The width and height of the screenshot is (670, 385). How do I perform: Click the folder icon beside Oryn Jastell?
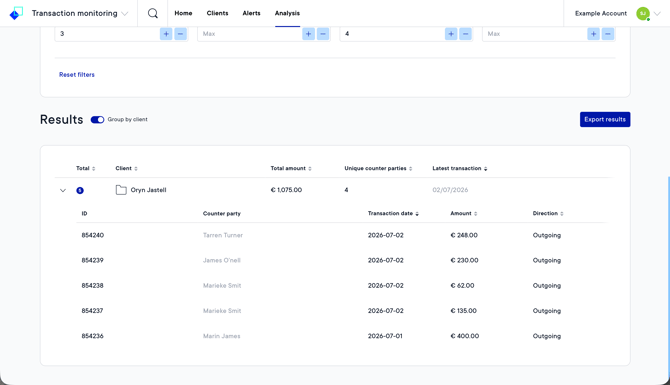tap(121, 190)
